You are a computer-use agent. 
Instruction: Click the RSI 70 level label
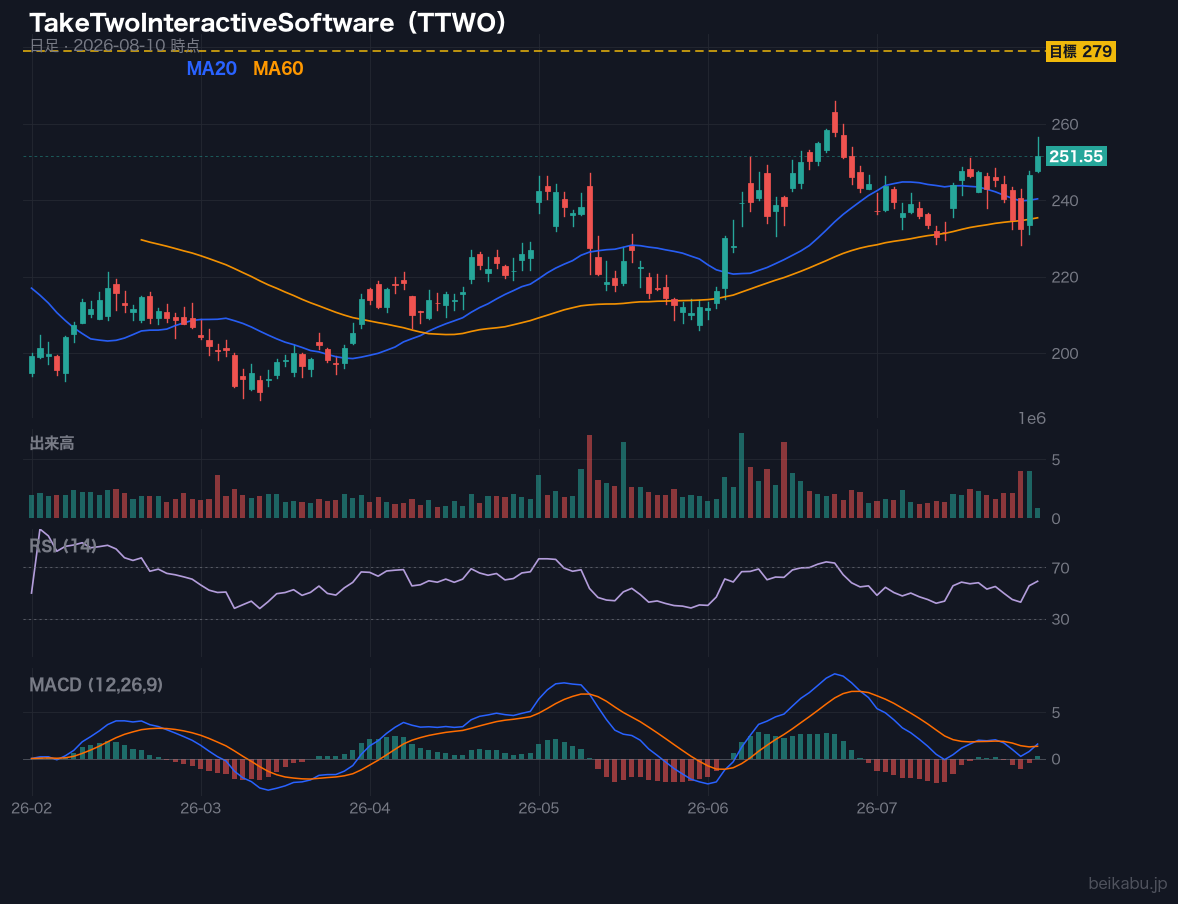pos(1060,568)
